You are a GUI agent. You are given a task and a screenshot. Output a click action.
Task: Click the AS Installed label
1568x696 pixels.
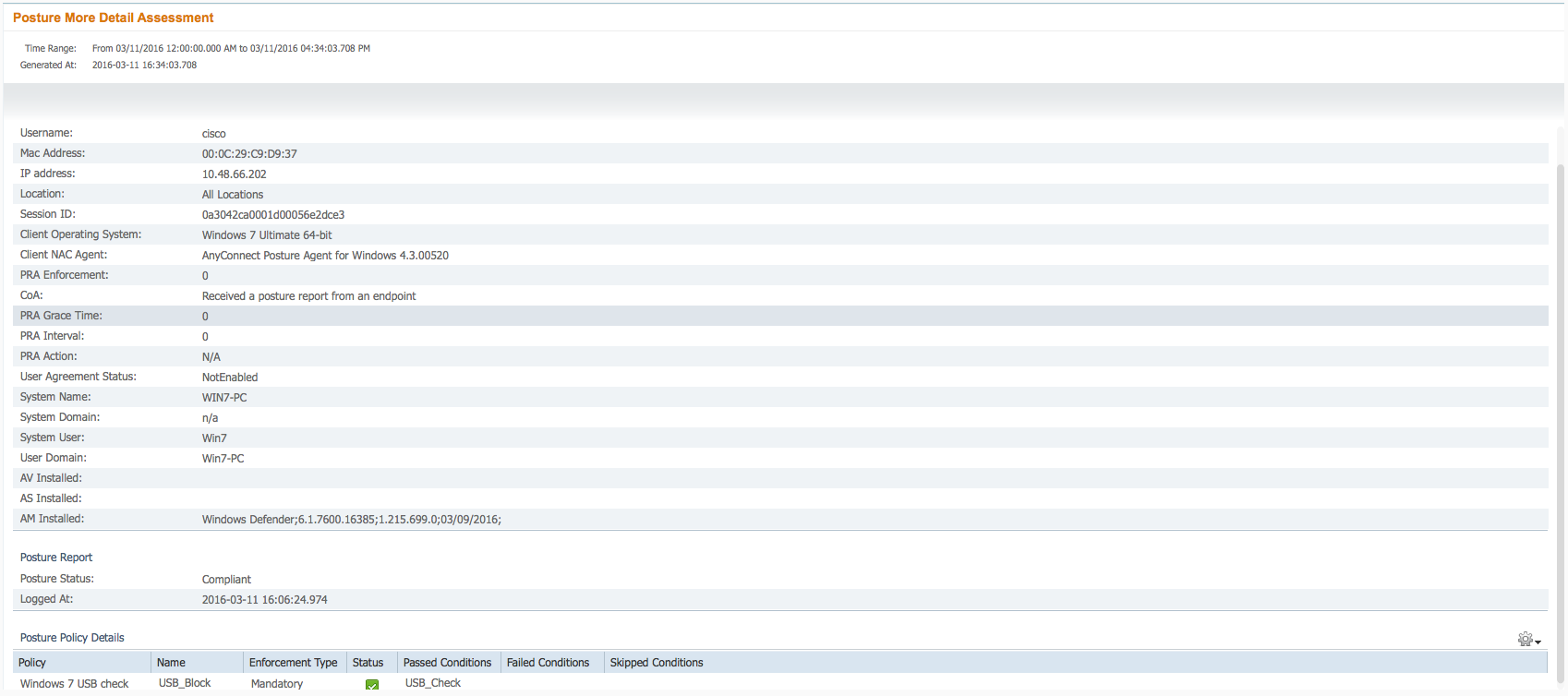51,498
